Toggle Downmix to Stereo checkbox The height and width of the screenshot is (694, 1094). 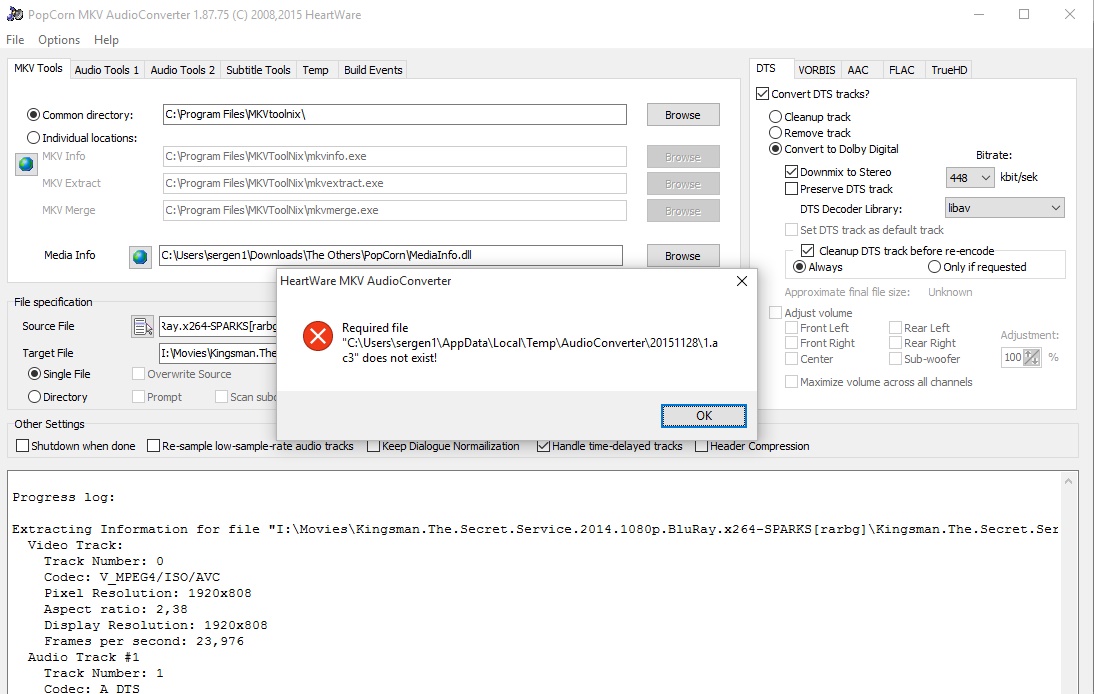(791, 172)
